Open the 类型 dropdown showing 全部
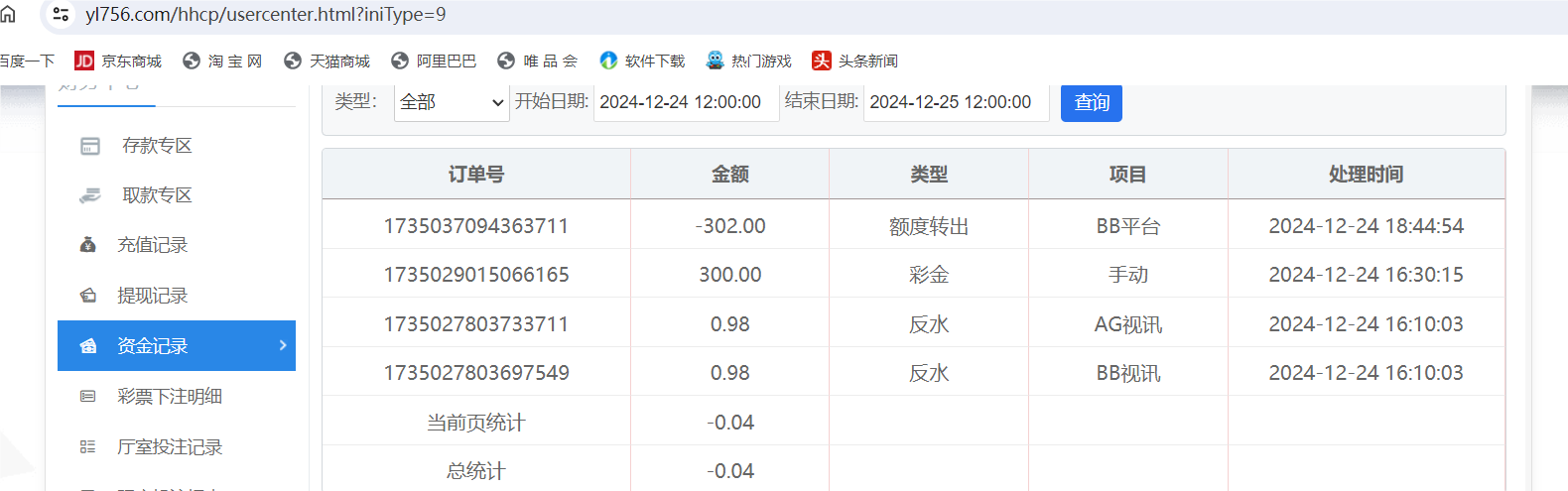Image resolution: width=1568 pixels, height=491 pixels. coord(452,102)
